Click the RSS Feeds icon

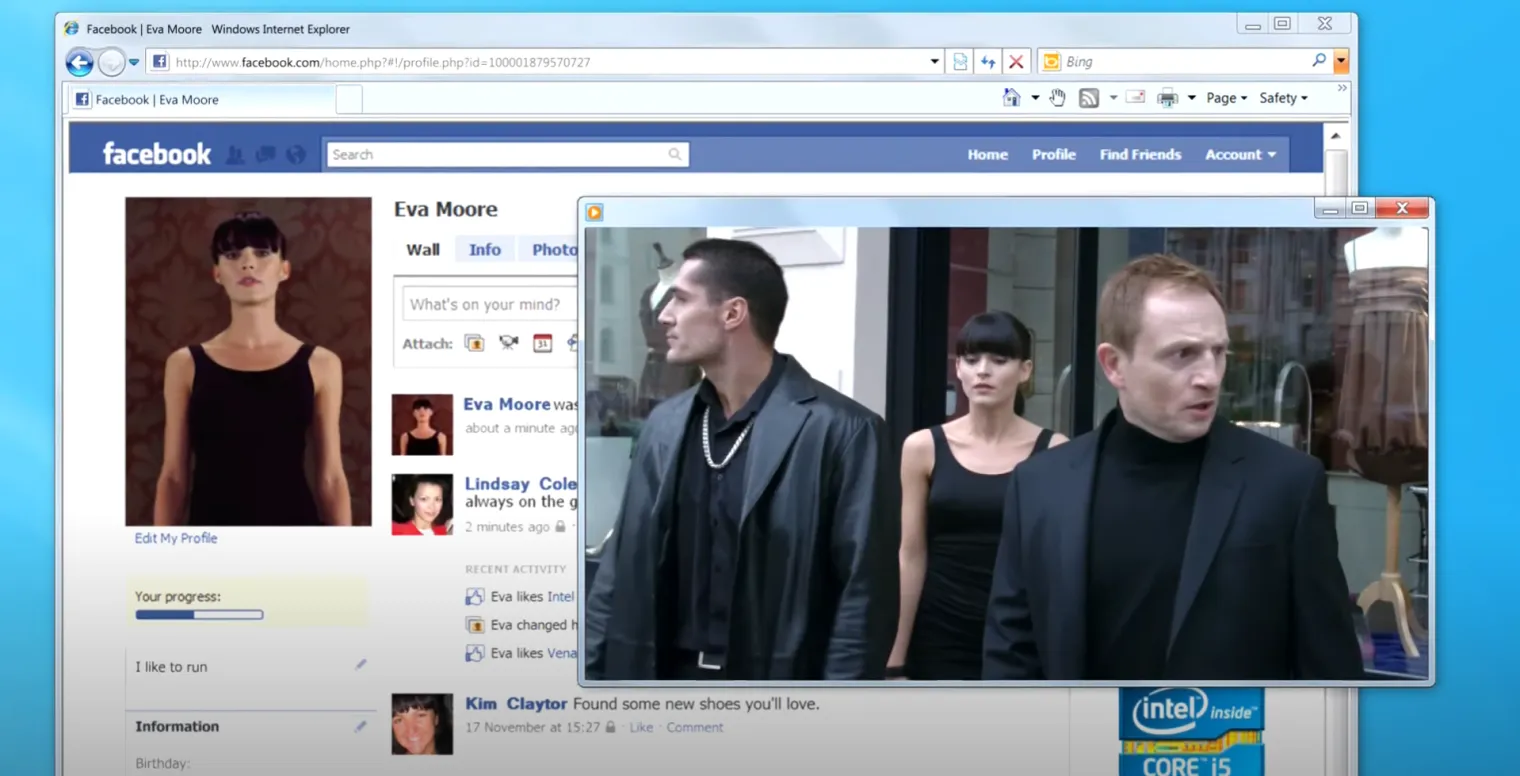coord(1089,98)
